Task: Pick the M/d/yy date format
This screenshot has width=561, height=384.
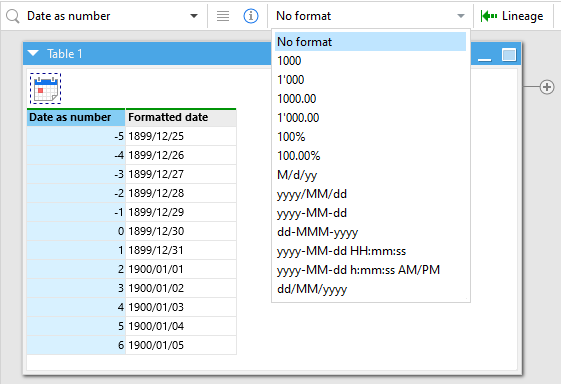Action: click(x=370, y=175)
